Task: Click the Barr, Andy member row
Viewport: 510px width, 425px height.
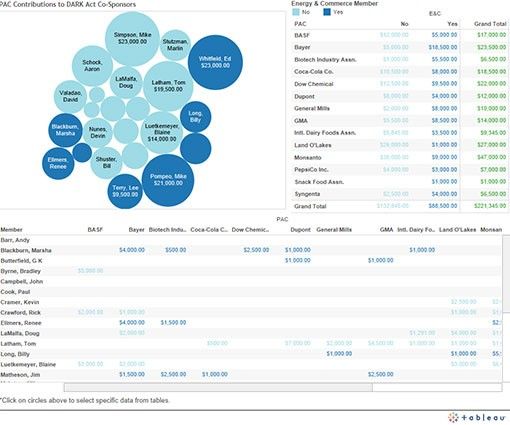Action: (251, 240)
